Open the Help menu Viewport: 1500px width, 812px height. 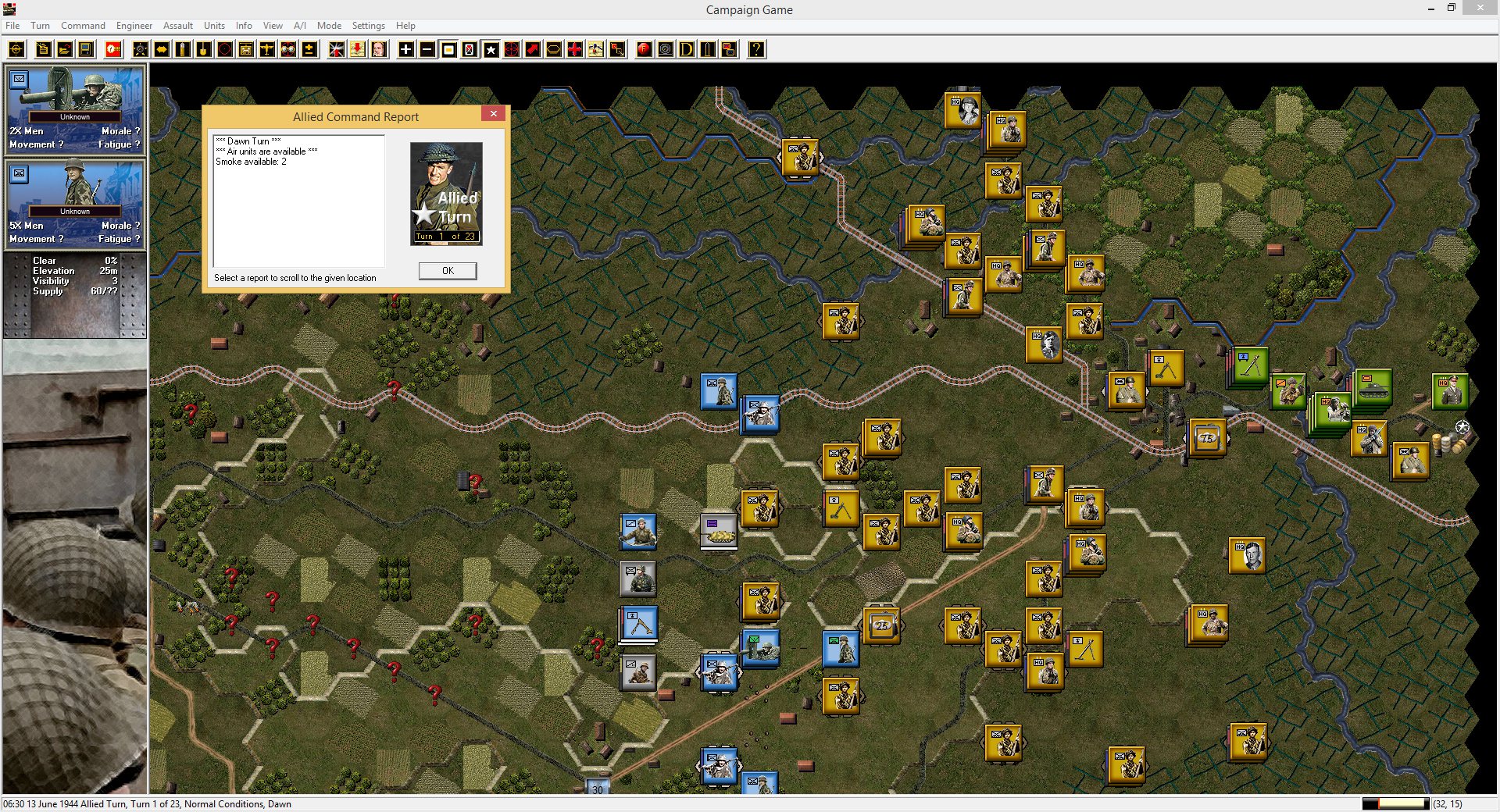point(405,26)
